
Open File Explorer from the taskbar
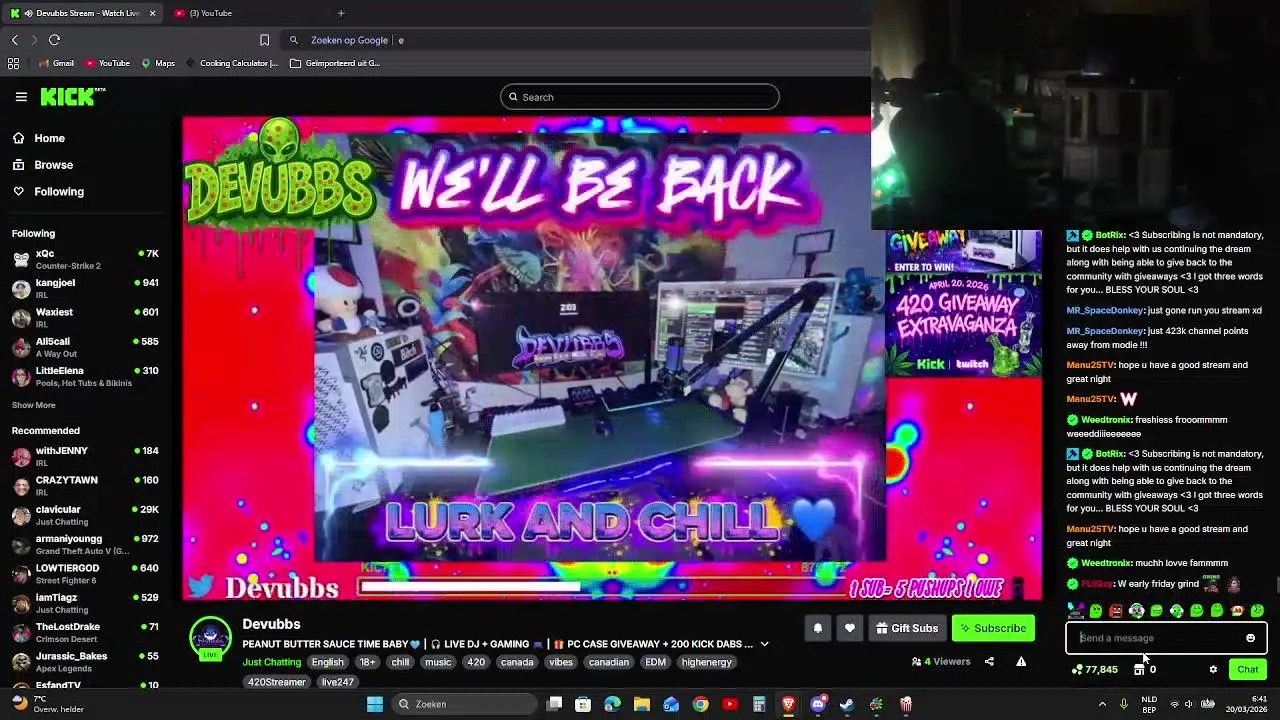tap(642, 704)
